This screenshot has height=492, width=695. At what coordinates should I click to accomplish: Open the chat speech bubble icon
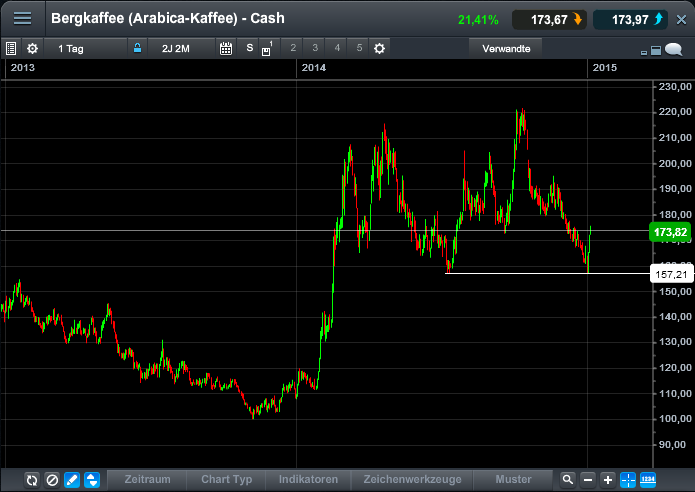[674, 49]
